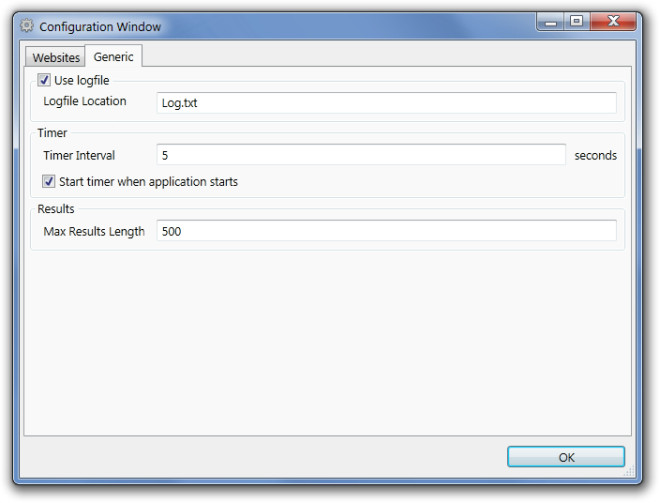This screenshot has width=660, height=503.
Task: Select the Generic tab
Action: 113,56
